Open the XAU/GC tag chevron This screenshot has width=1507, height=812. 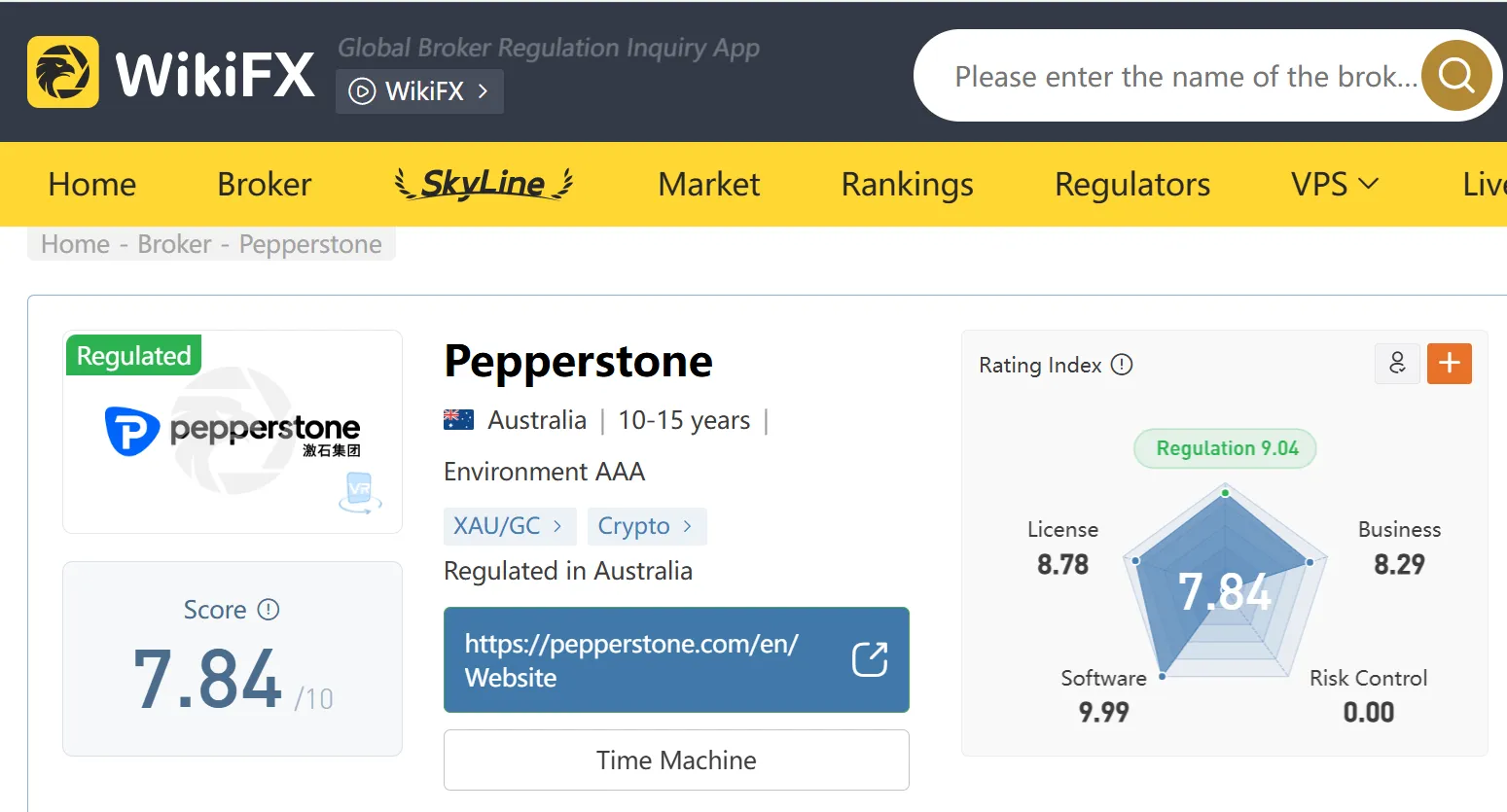pos(557,526)
